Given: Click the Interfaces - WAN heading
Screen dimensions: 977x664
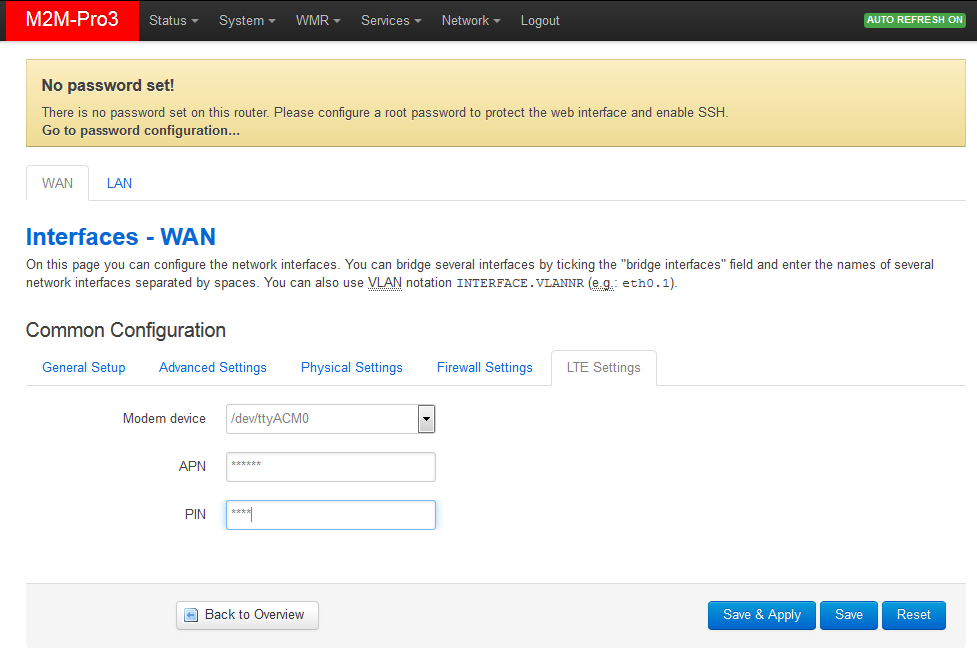Looking at the screenshot, I should point(121,237).
